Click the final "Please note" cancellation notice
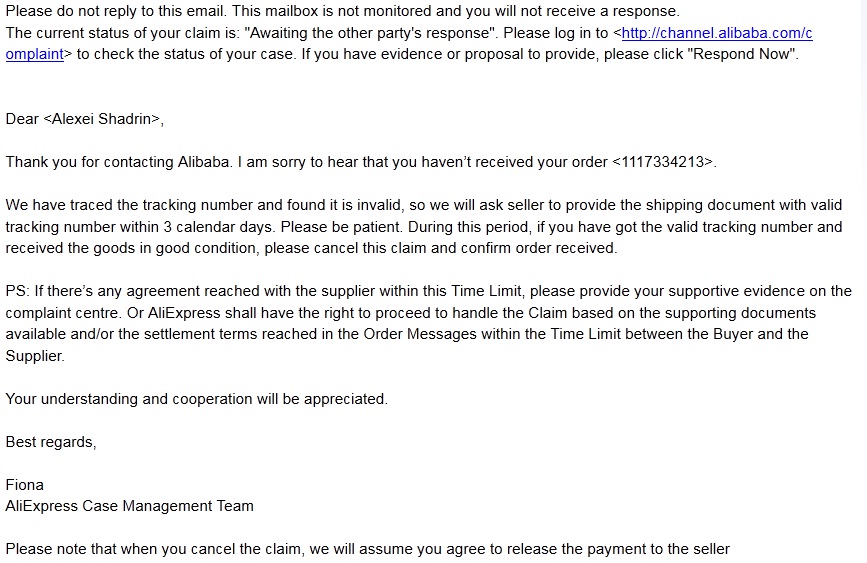The image size is (867, 563). pyautogui.click(x=367, y=549)
